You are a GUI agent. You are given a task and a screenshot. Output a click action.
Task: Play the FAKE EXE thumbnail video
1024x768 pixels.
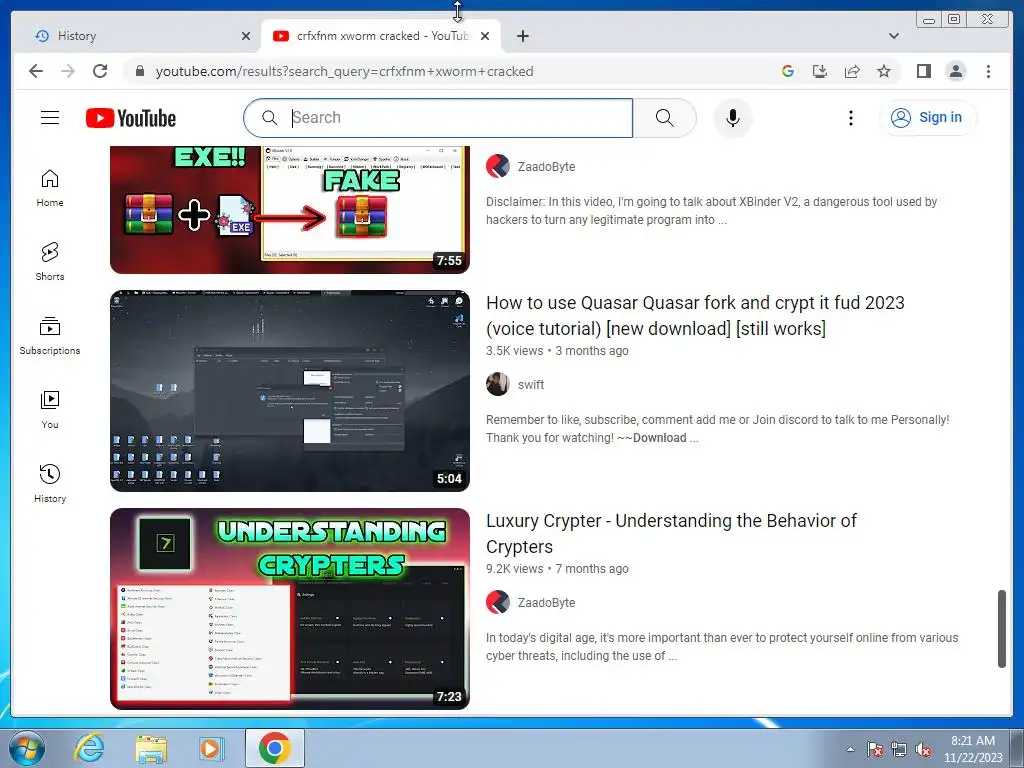coord(289,210)
